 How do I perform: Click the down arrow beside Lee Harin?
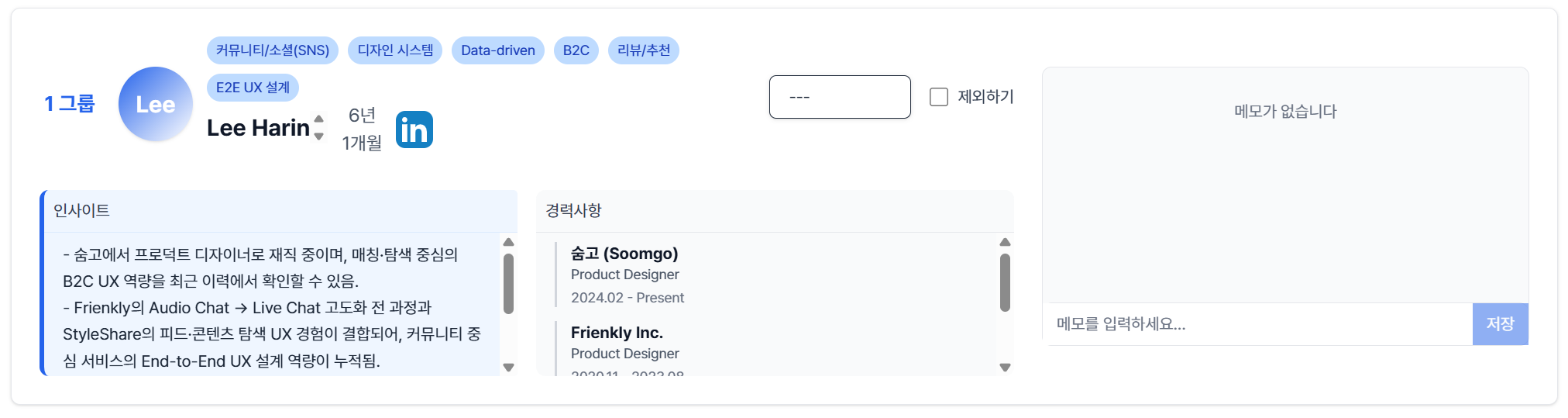pos(318,136)
